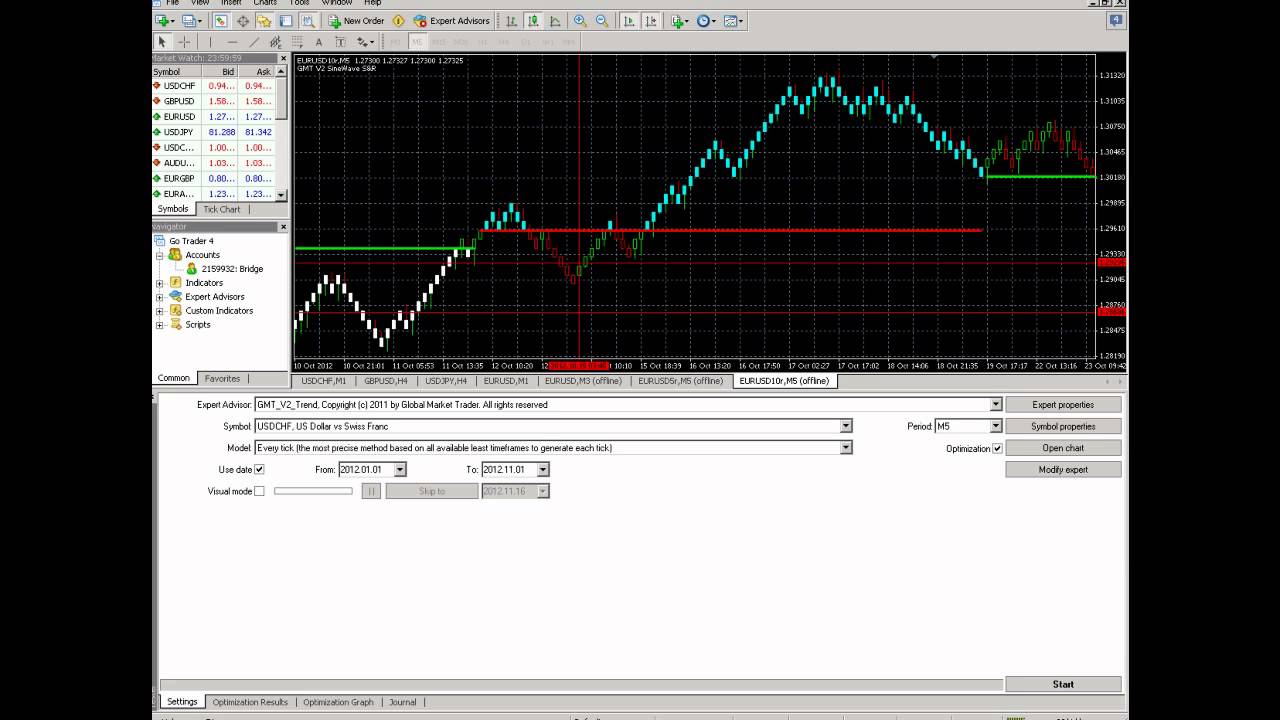Select the trendline drawing tool
The image size is (1280, 720).
pos(254,42)
